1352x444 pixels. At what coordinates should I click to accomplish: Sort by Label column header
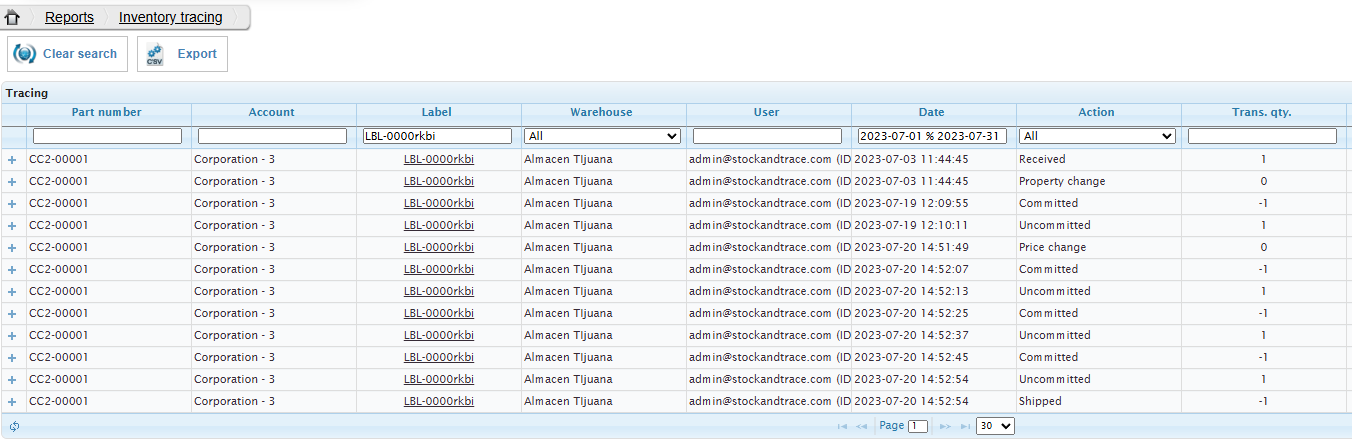(437, 113)
